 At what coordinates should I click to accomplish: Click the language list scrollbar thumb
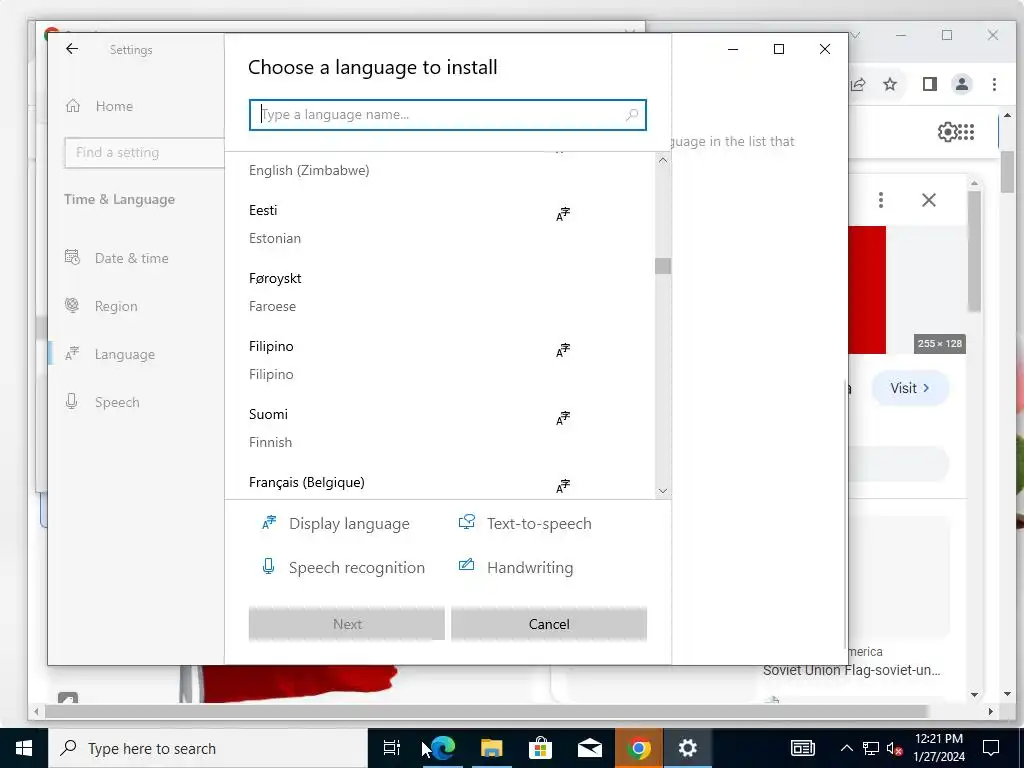coord(663,266)
